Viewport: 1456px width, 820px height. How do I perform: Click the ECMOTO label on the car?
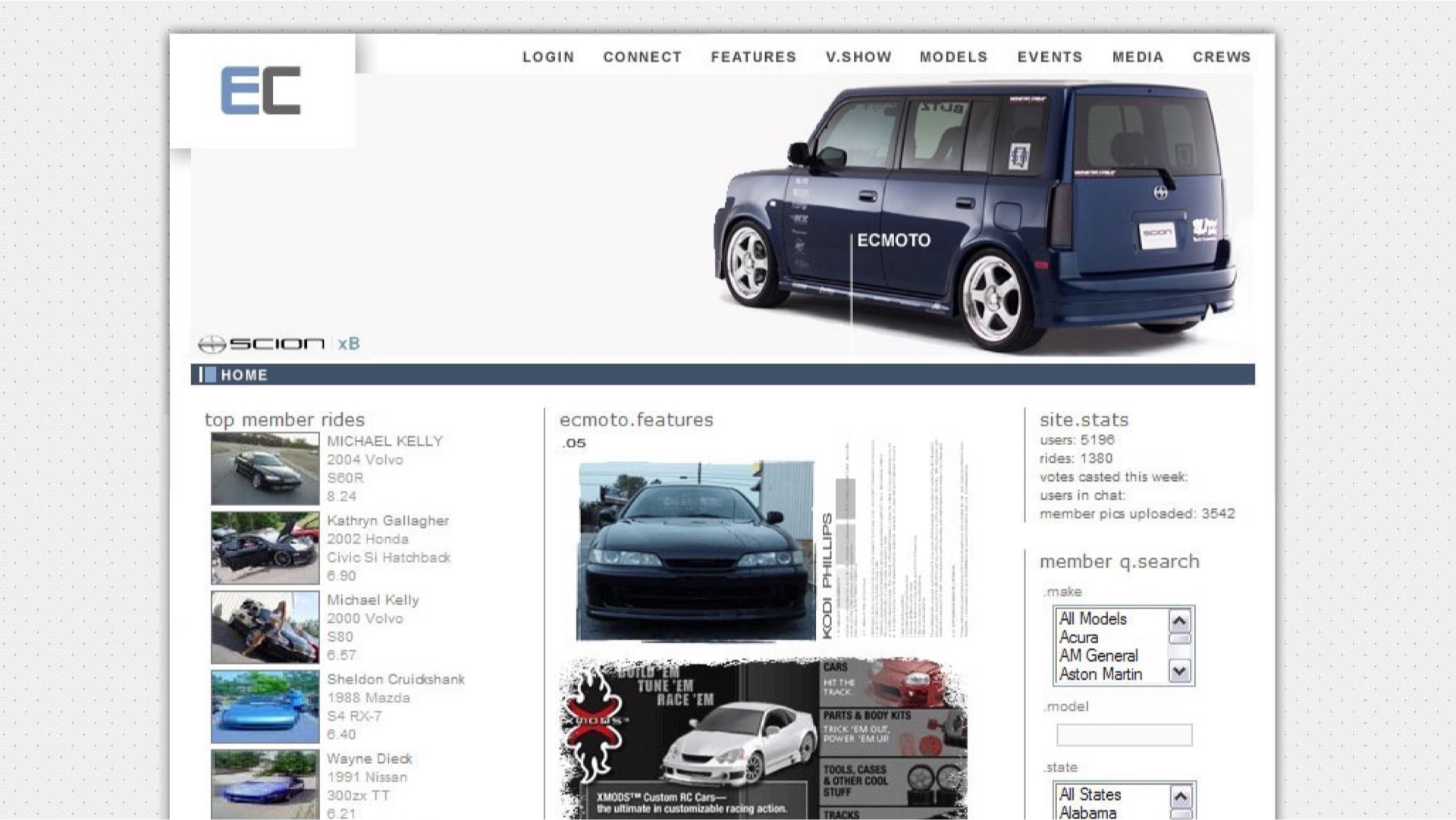(893, 240)
